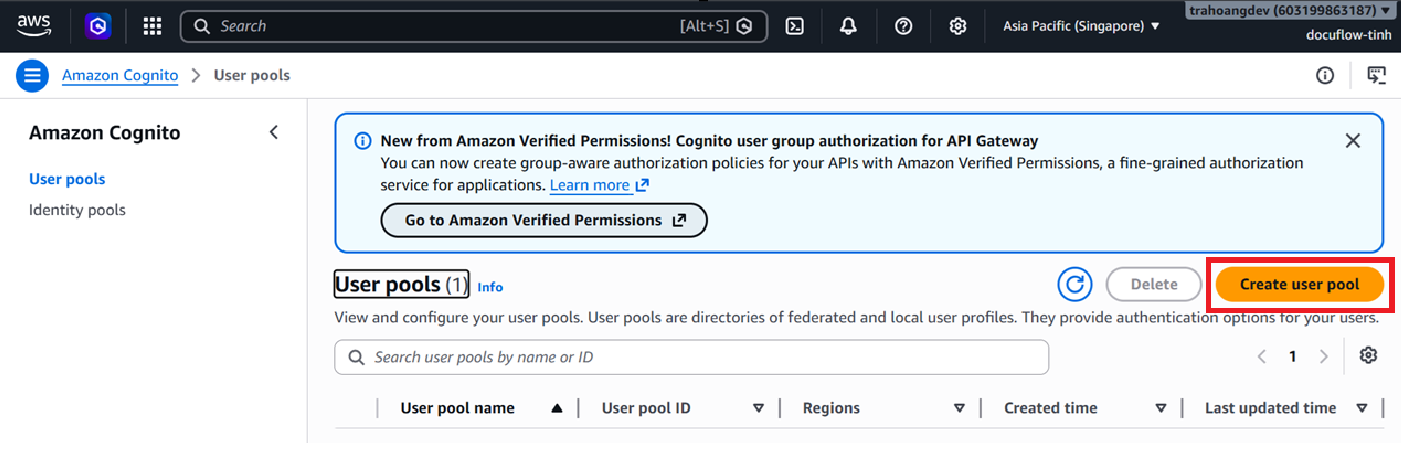Viewport: 1401px width, 454px height.
Task: Click the info circle icon in the banner
Action: point(363,141)
